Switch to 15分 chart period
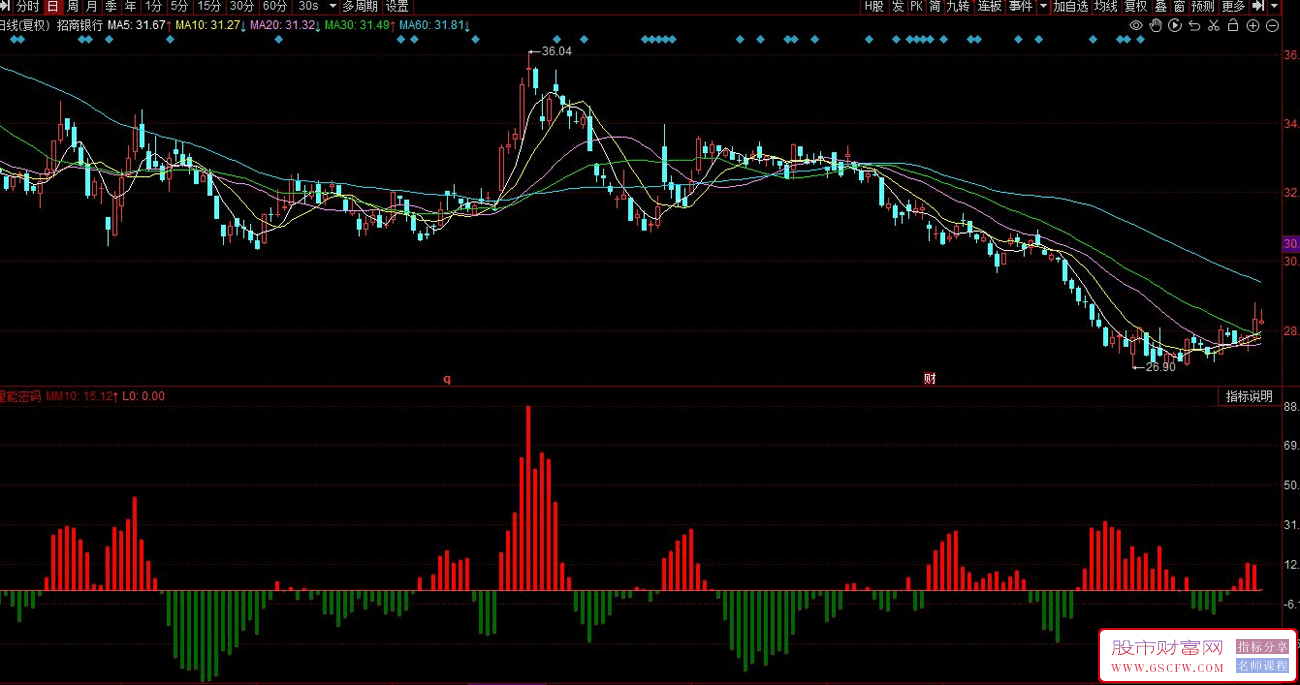Image resolution: width=1300 pixels, height=685 pixels. pos(209,6)
